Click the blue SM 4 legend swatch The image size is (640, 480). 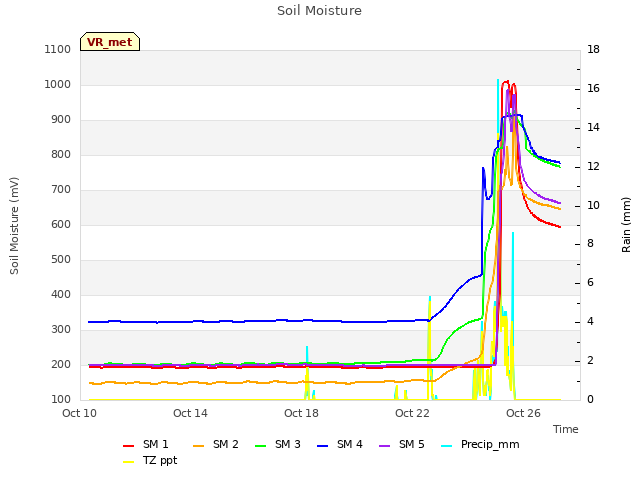322,446
